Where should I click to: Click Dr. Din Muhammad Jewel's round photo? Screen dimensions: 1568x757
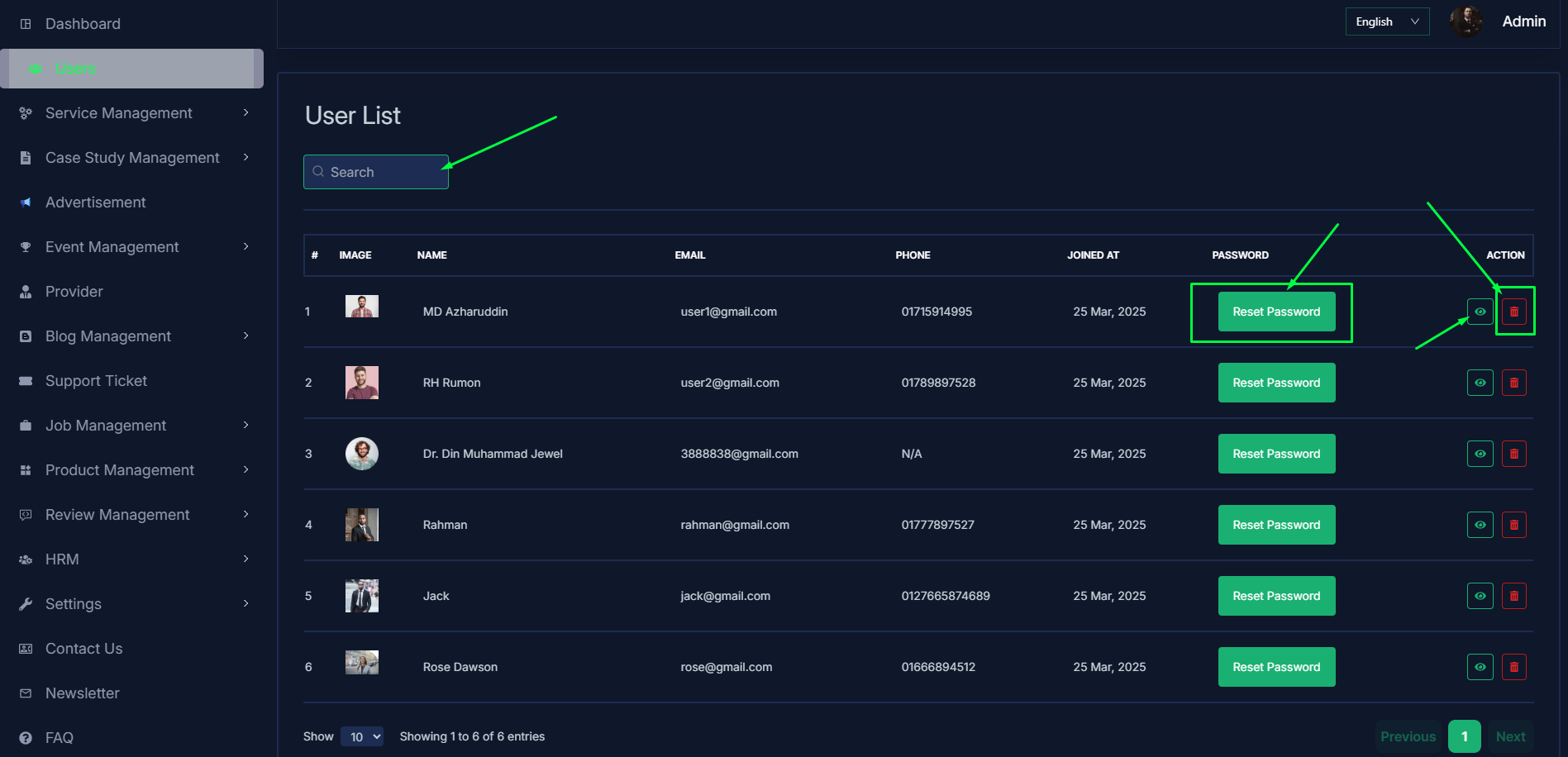(x=362, y=454)
